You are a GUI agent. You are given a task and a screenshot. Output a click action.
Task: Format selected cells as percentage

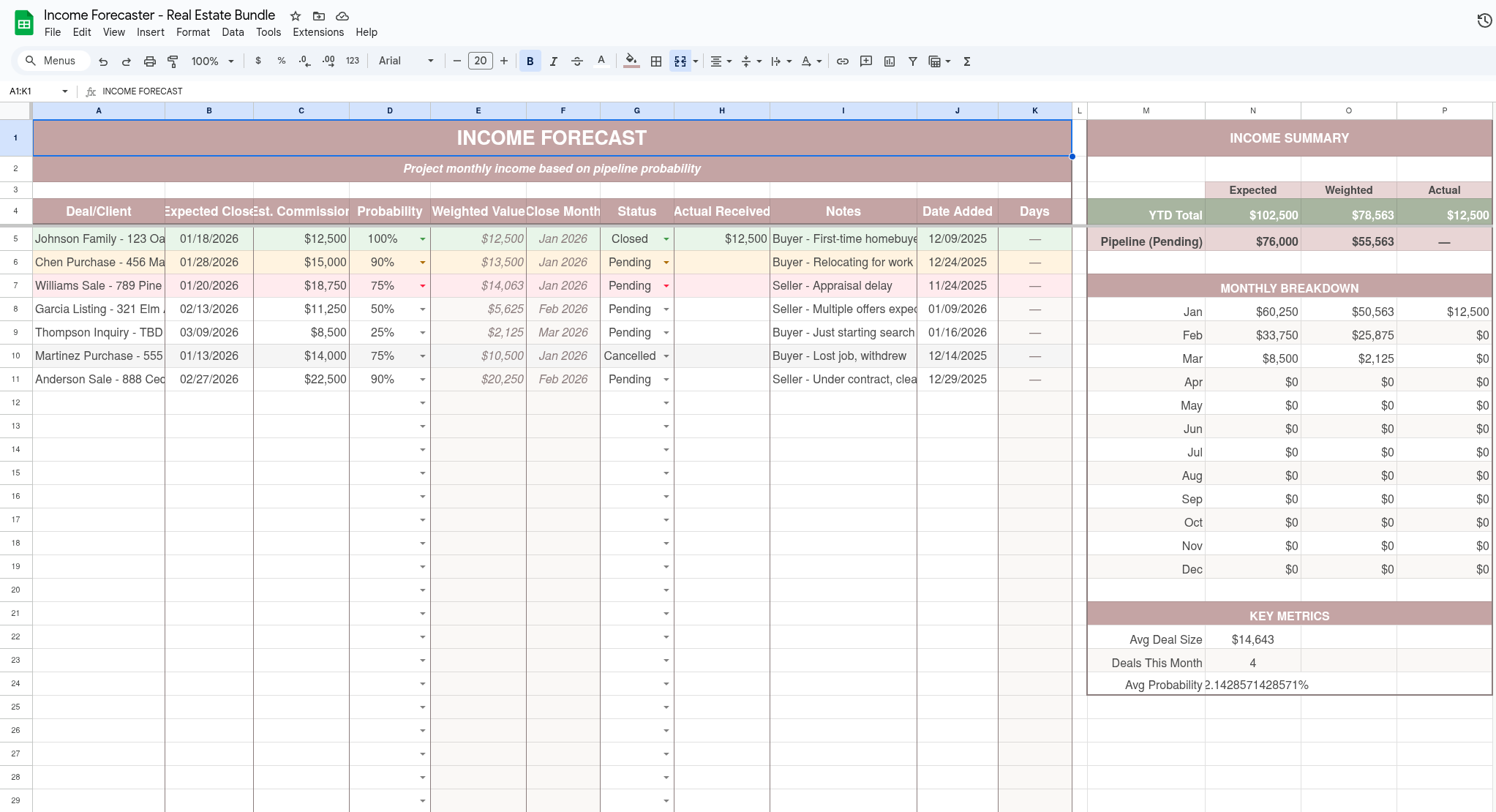click(281, 61)
